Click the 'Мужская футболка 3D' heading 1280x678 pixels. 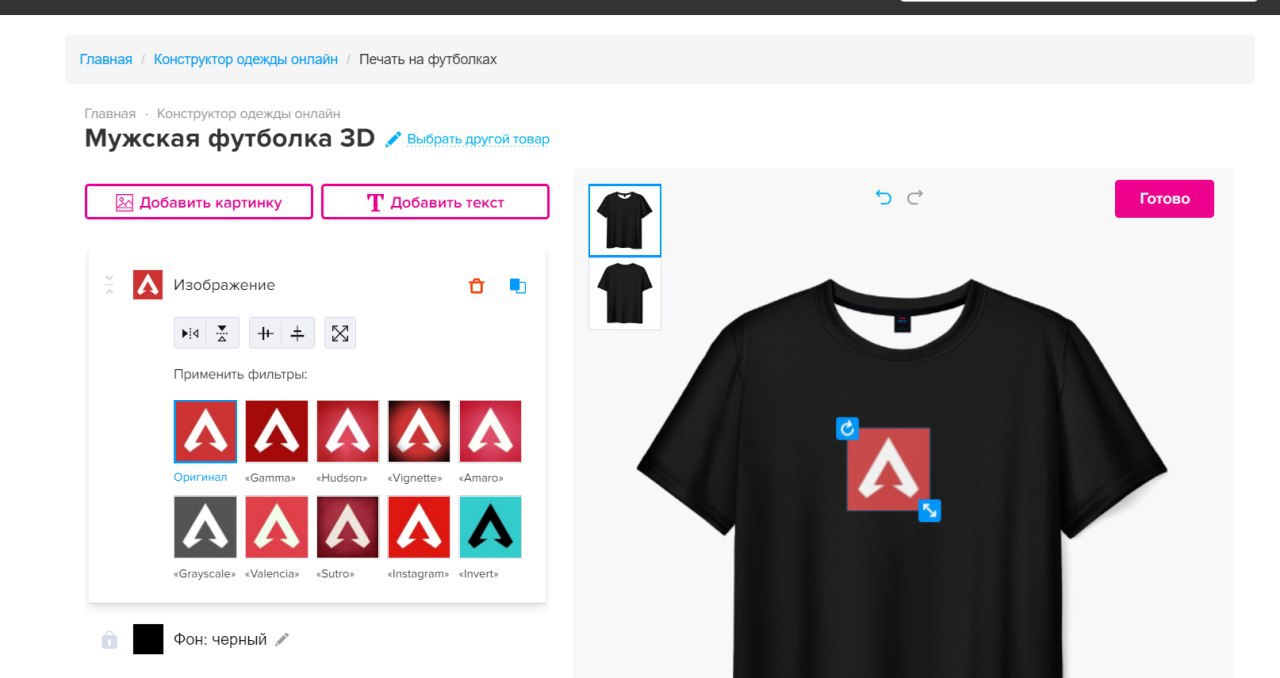coord(230,138)
